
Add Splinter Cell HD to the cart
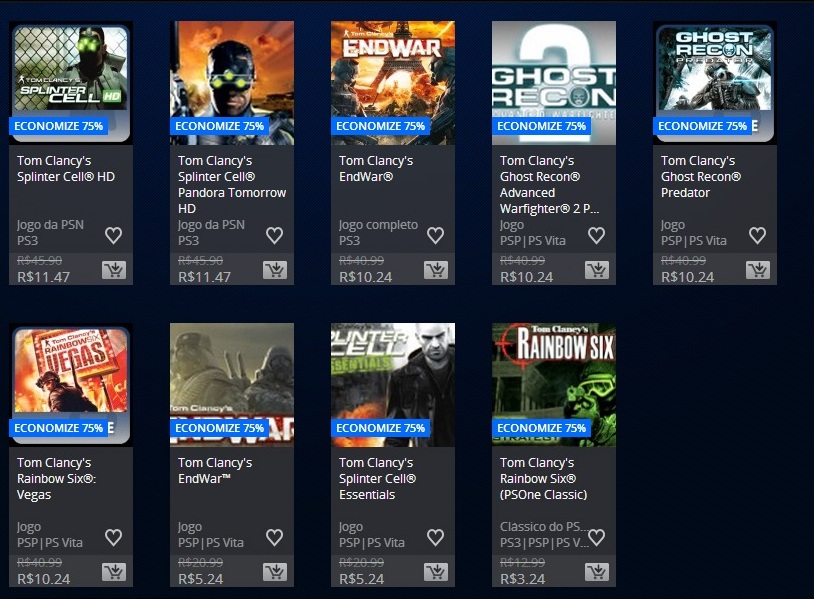pos(114,270)
